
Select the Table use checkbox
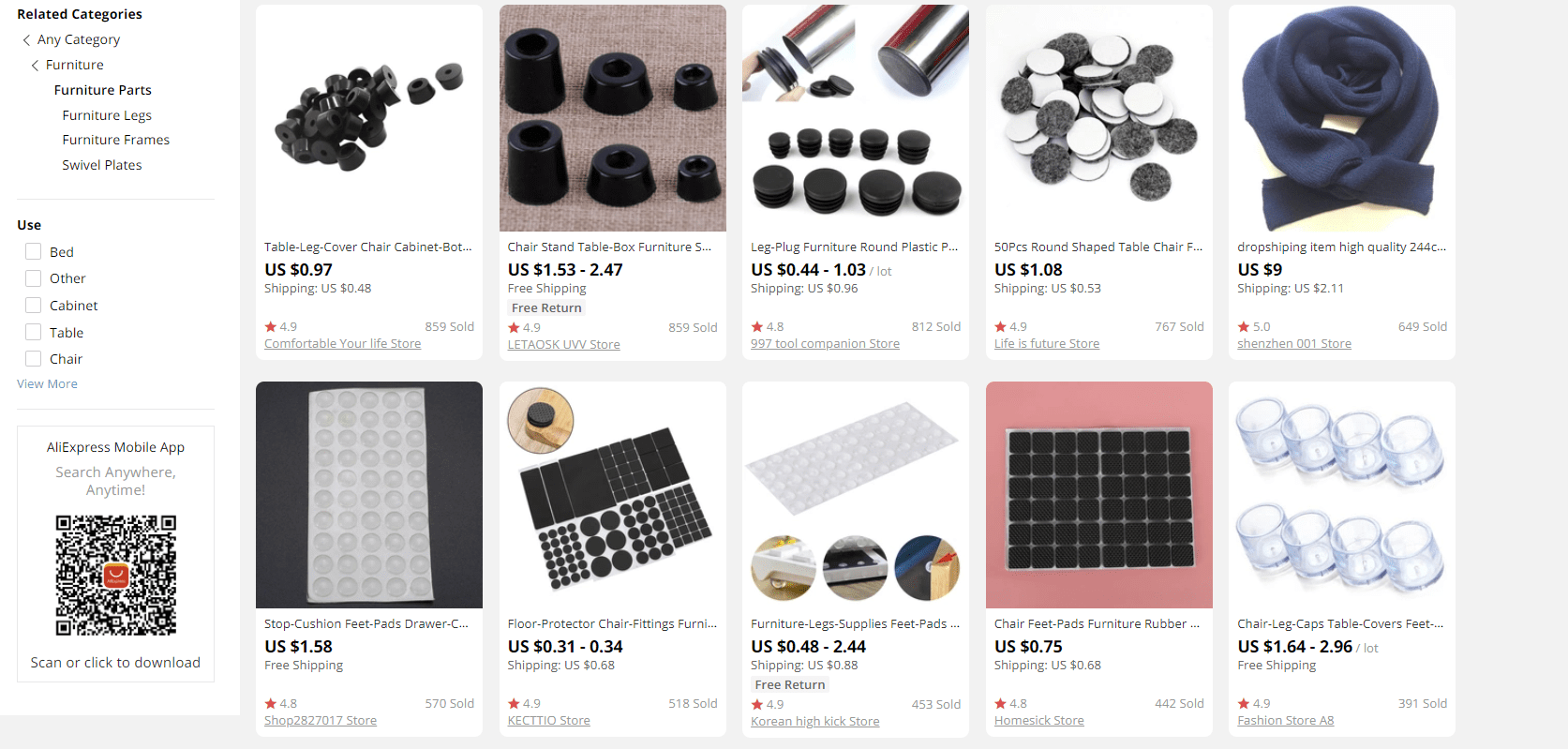33,332
